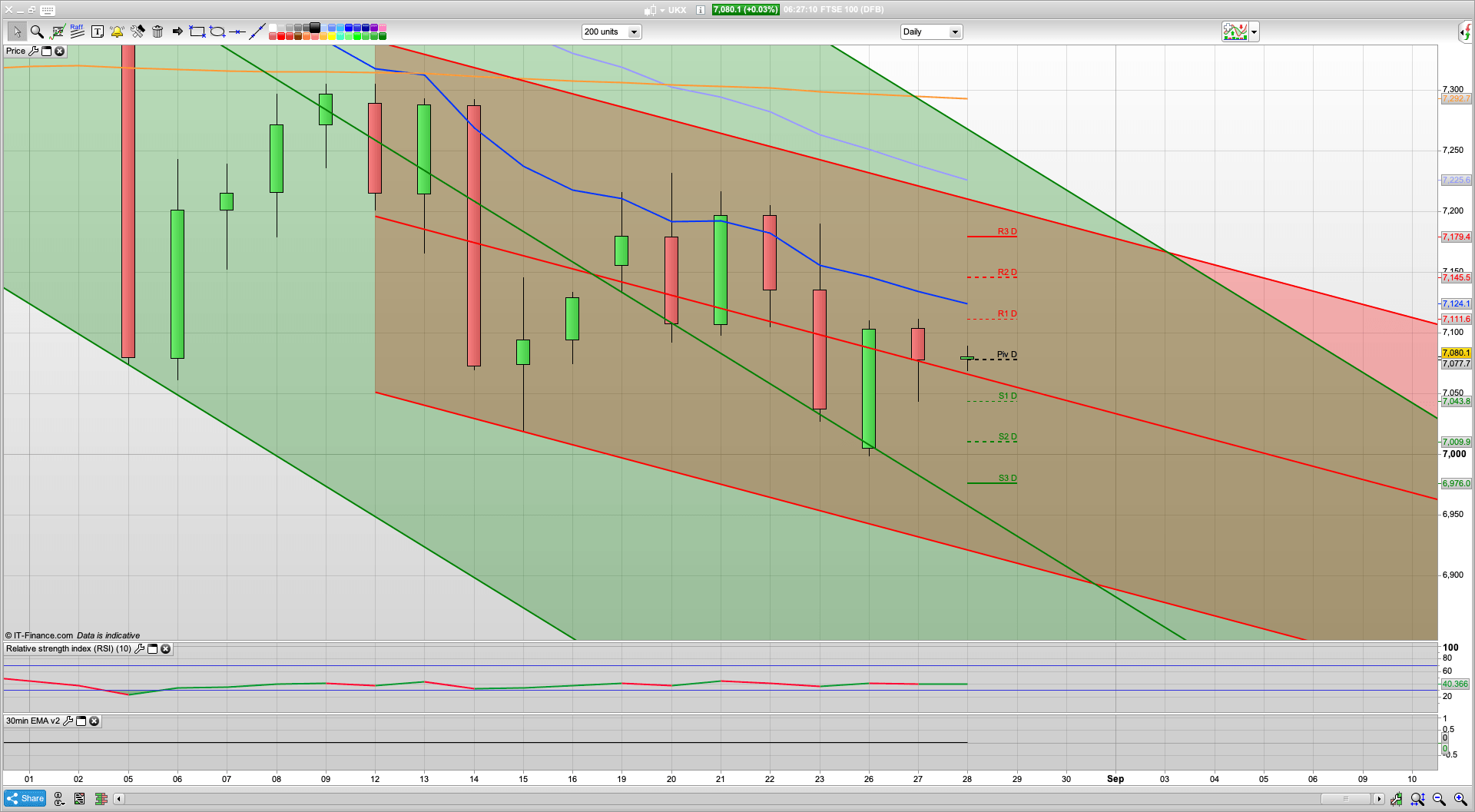Expand the instrument selector arrow before UKX
The width and height of the screenshot is (1475, 812).
pyautogui.click(x=661, y=10)
